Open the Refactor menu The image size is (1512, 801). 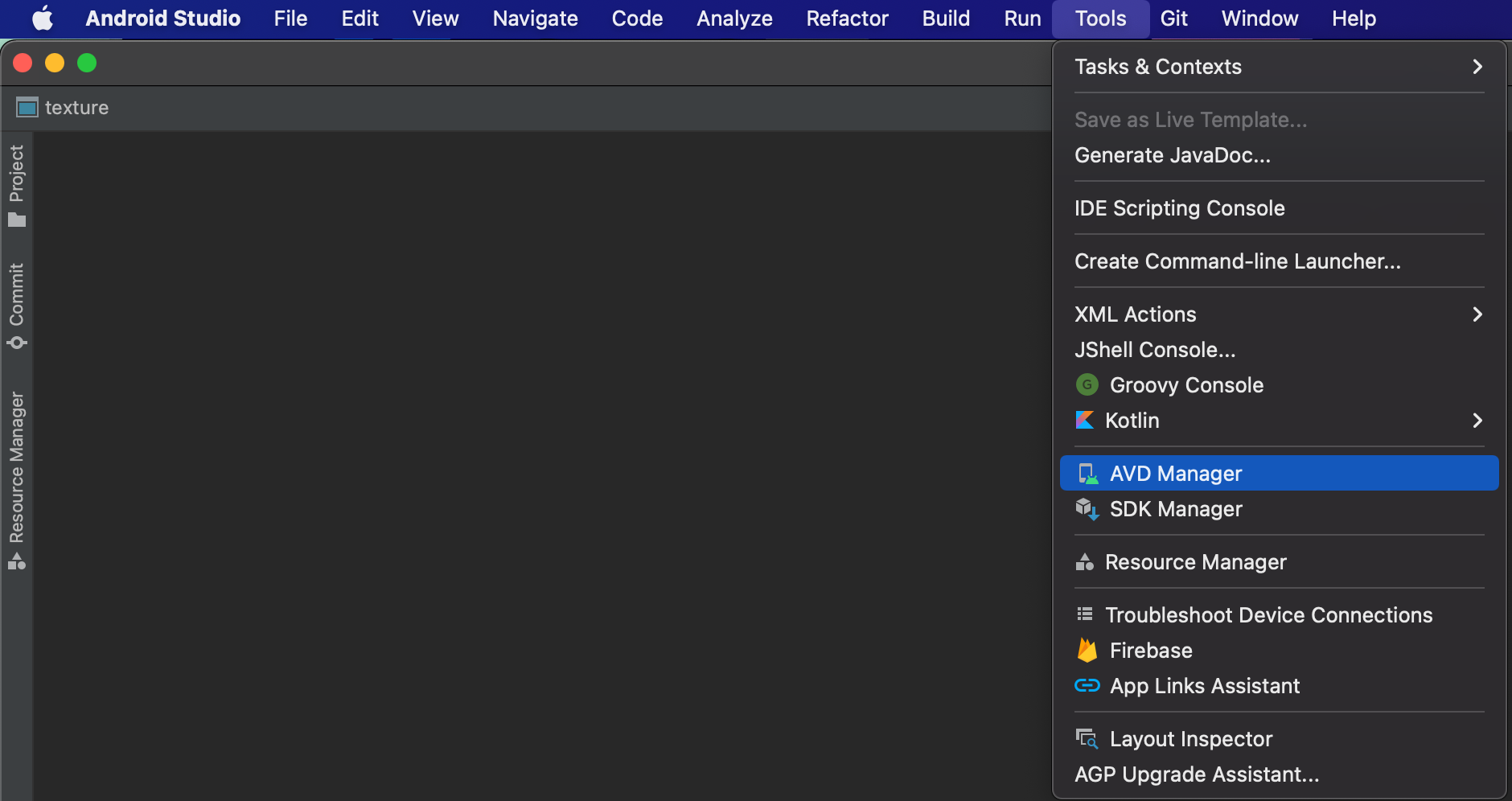click(x=847, y=18)
